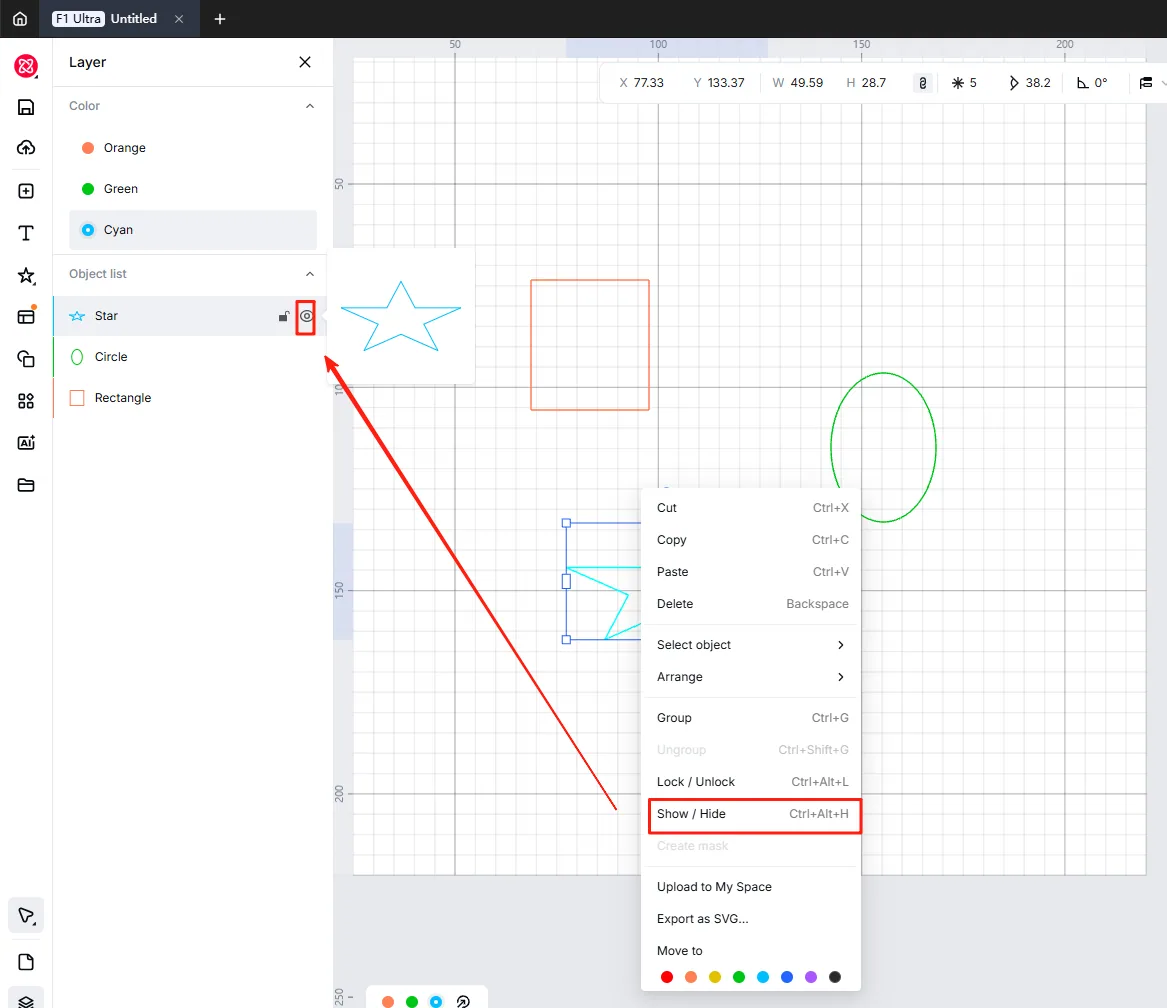The width and height of the screenshot is (1167, 1008).
Task: Toggle visibility eye of Star object
Action: click(306, 316)
